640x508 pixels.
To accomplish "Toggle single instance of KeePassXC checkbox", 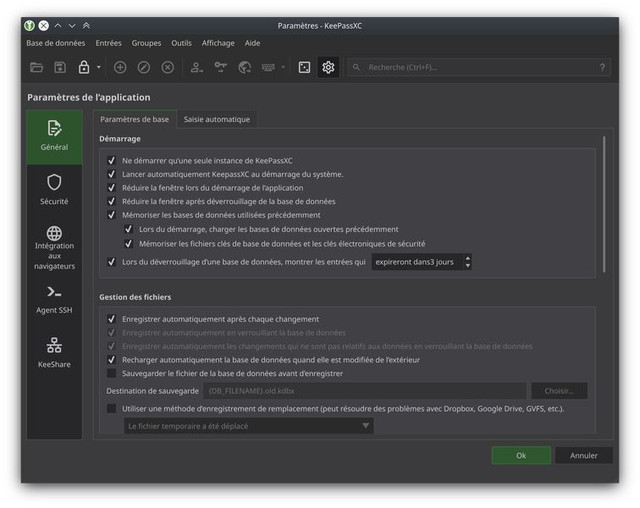I will (111, 160).
